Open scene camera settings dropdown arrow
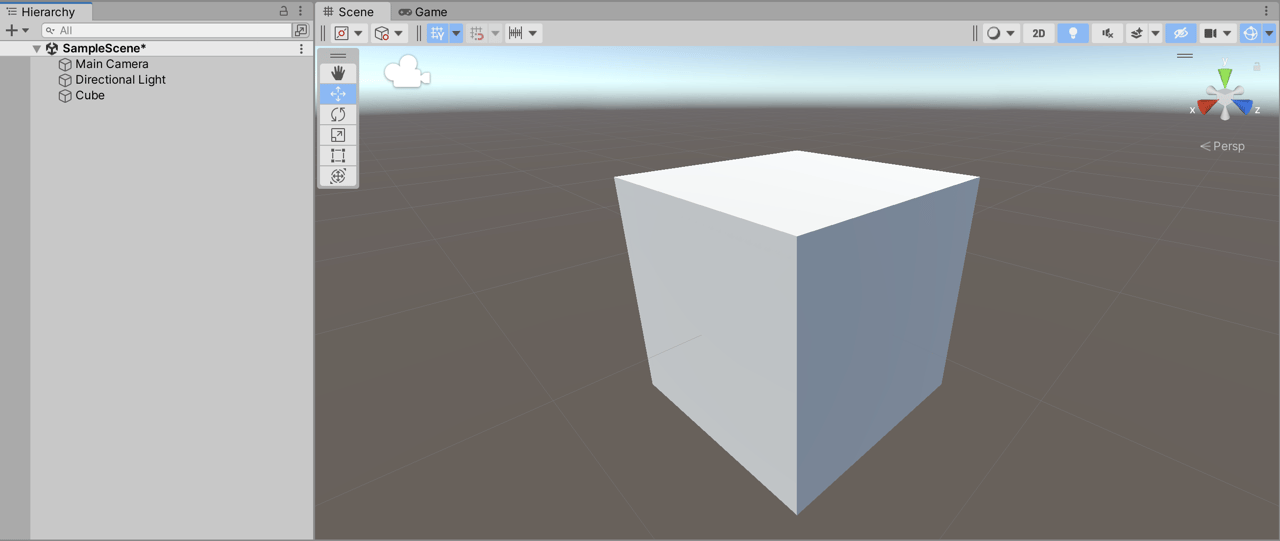This screenshot has height=541, width=1280. tap(1228, 33)
